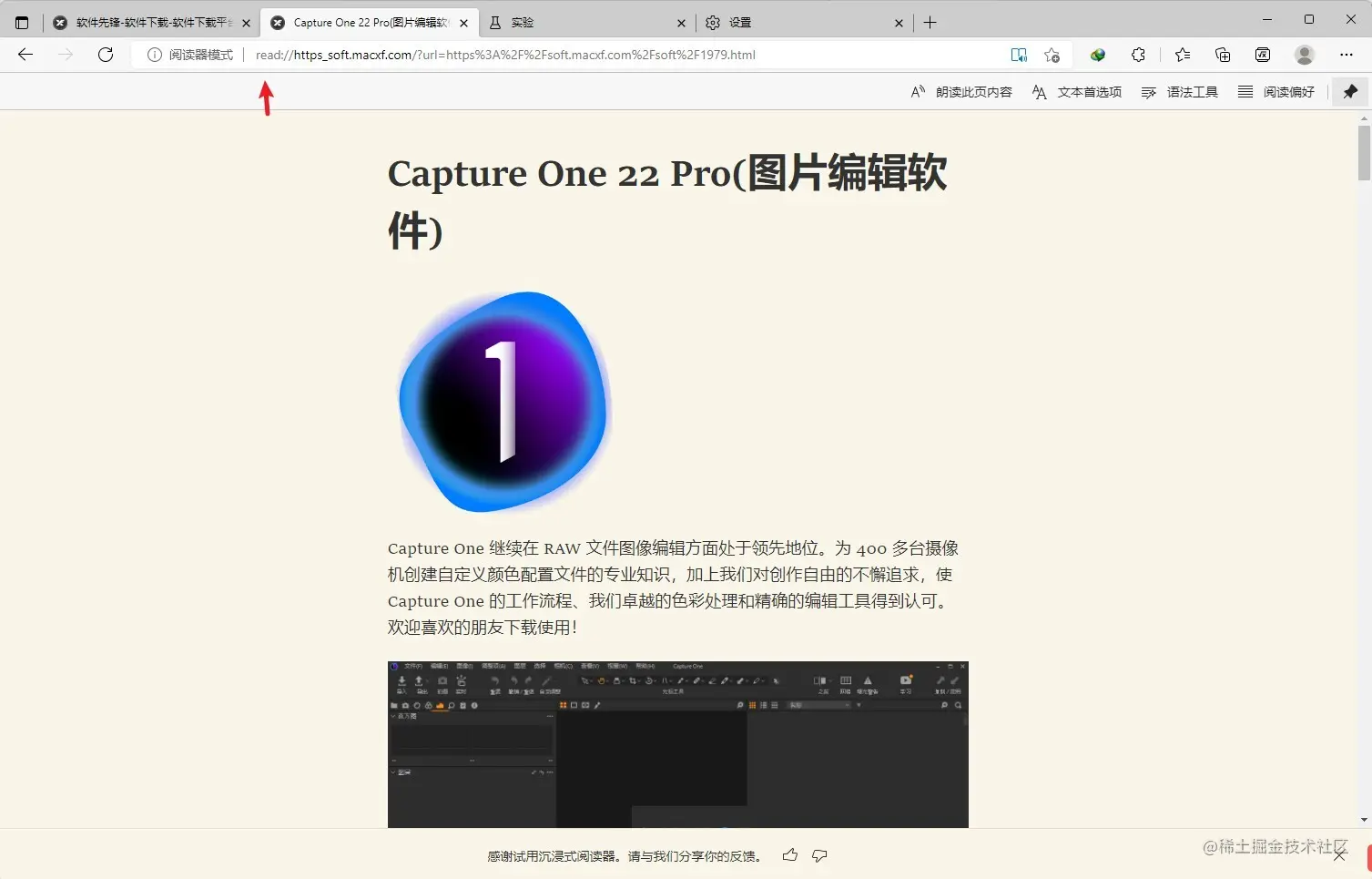Open the tab actions menu icon

(x=22, y=23)
